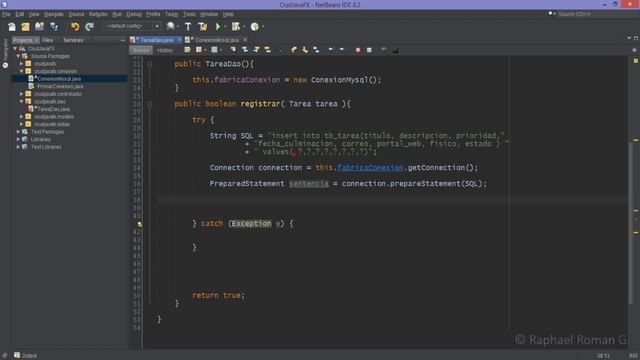Expand the Test Libraries node
Screen dimensions: 640x360
coord(18,147)
